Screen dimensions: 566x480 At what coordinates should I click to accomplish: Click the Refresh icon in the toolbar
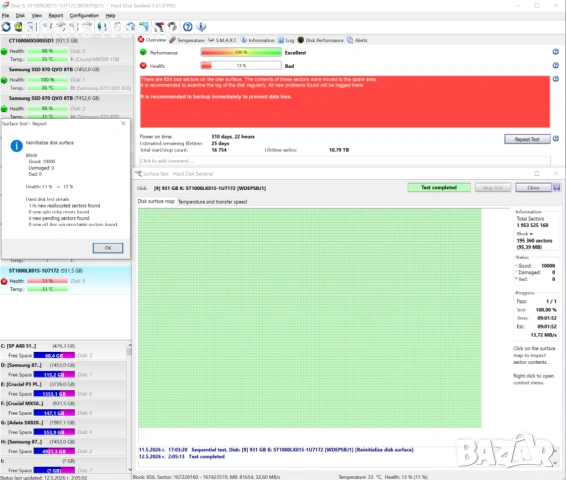tap(6, 27)
